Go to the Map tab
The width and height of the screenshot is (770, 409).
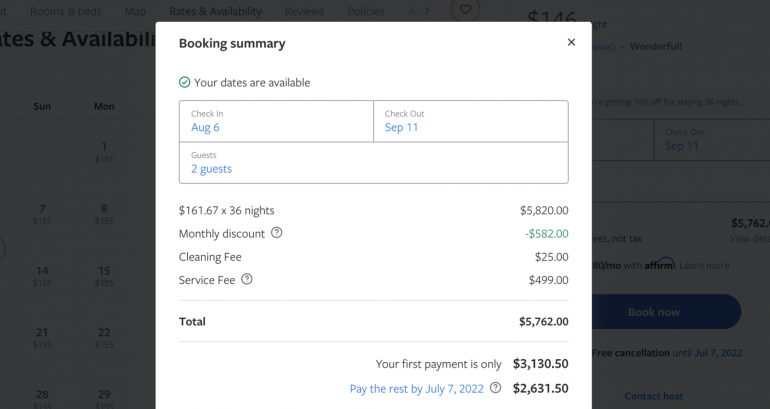[x=135, y=12]
